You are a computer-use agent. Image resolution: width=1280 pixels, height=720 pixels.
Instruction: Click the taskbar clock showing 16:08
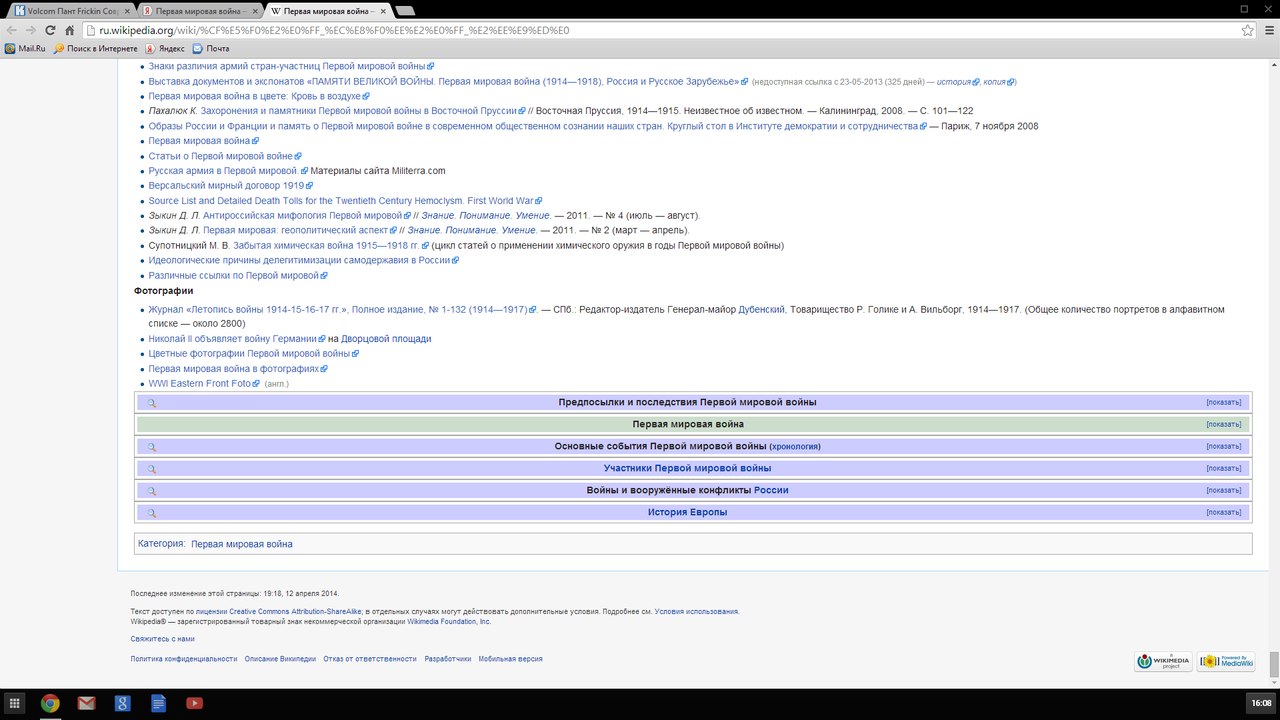click(x=1259, y=703)
